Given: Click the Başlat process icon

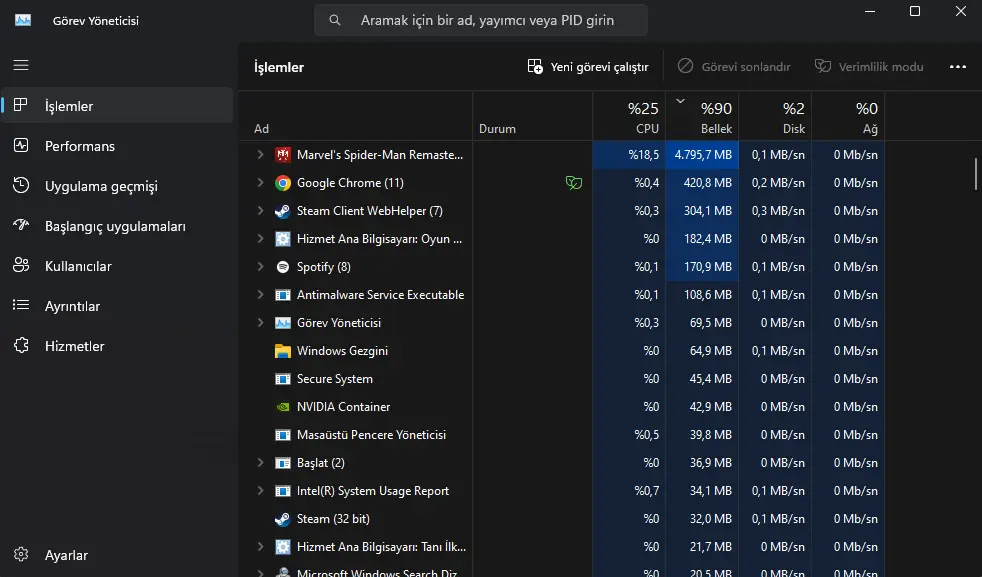Looking at the screenshot, I should pyautogui.click(x=283, y=463).
